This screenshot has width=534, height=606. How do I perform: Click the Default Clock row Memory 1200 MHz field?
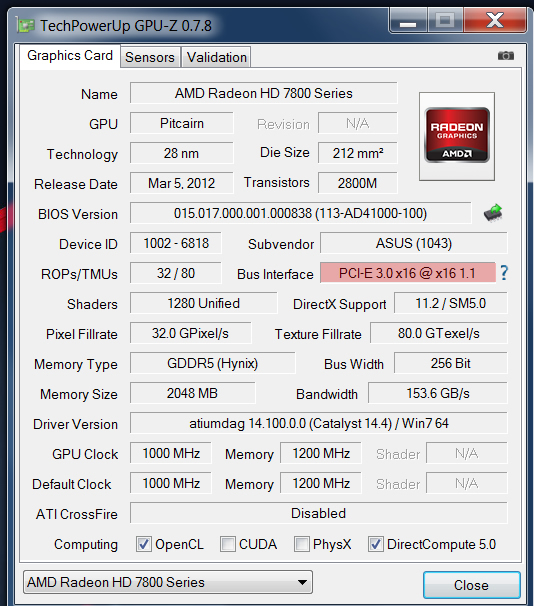(321, 483)
